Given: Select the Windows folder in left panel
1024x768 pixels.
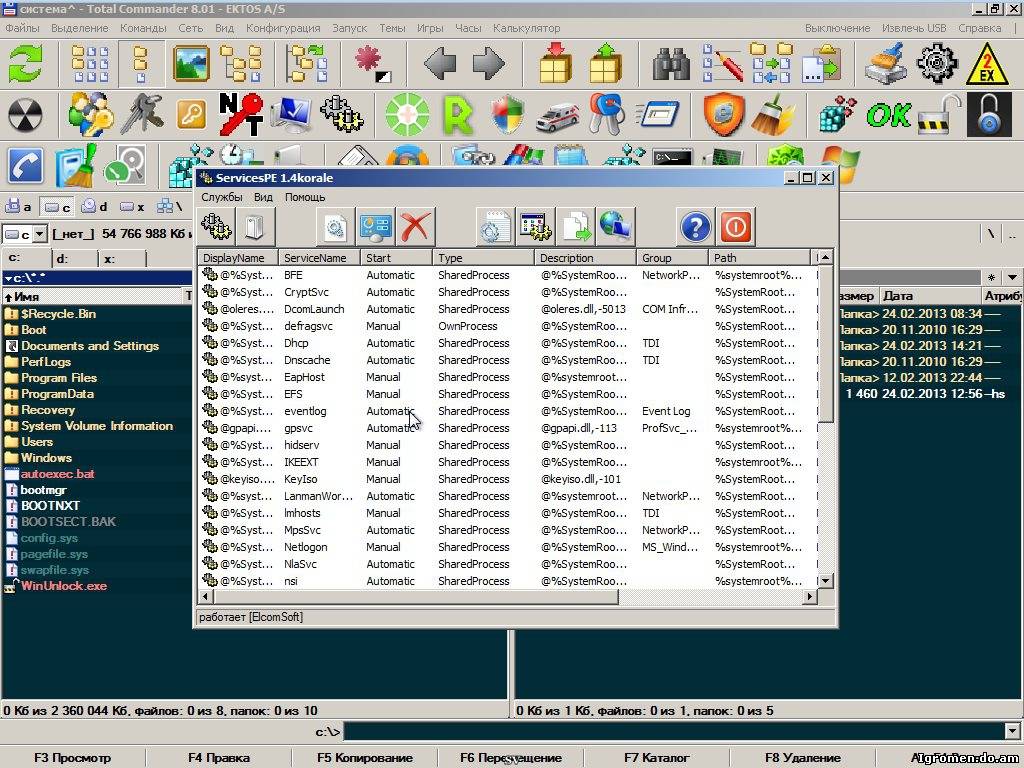Looking at the screenshot, I should (x=46, y=458).
